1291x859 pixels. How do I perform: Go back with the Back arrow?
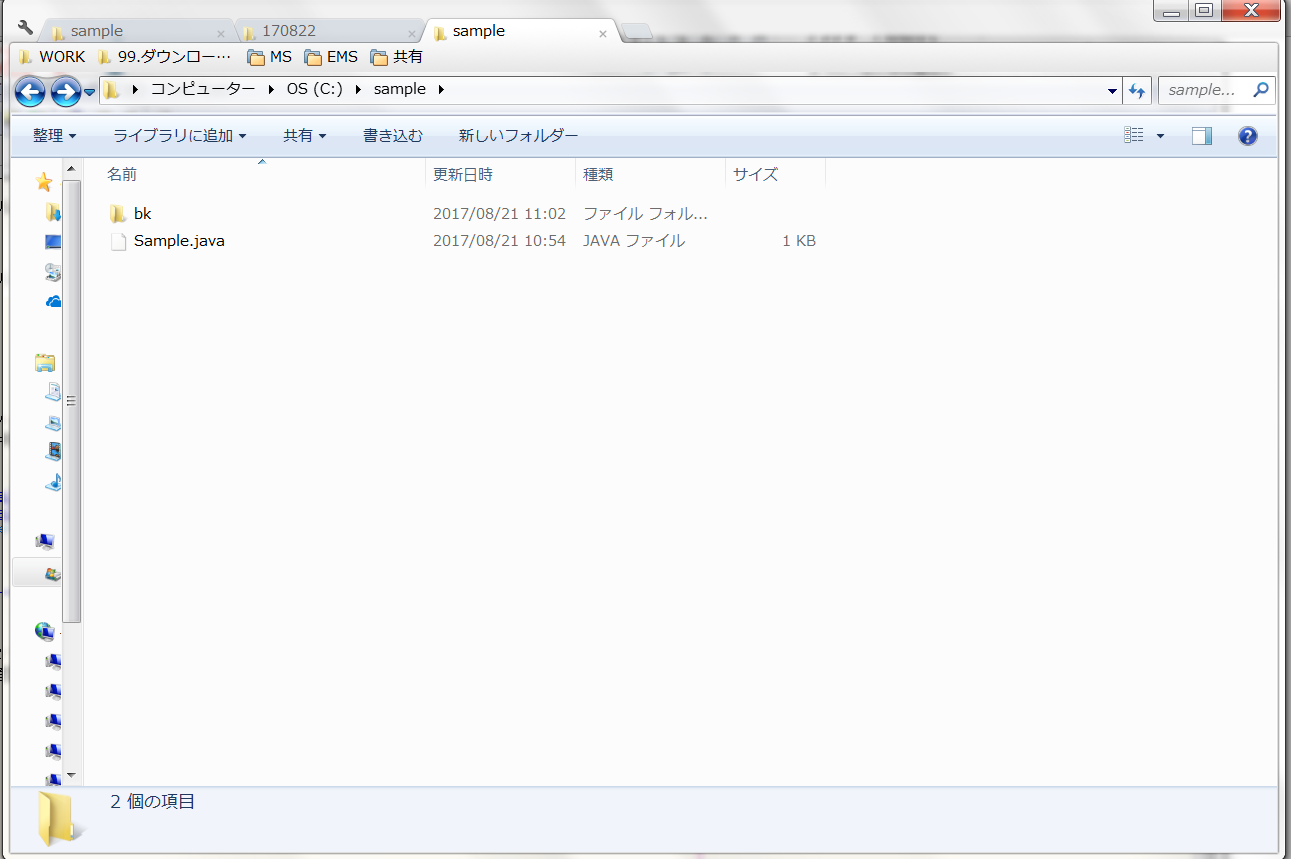pos(31,92)
